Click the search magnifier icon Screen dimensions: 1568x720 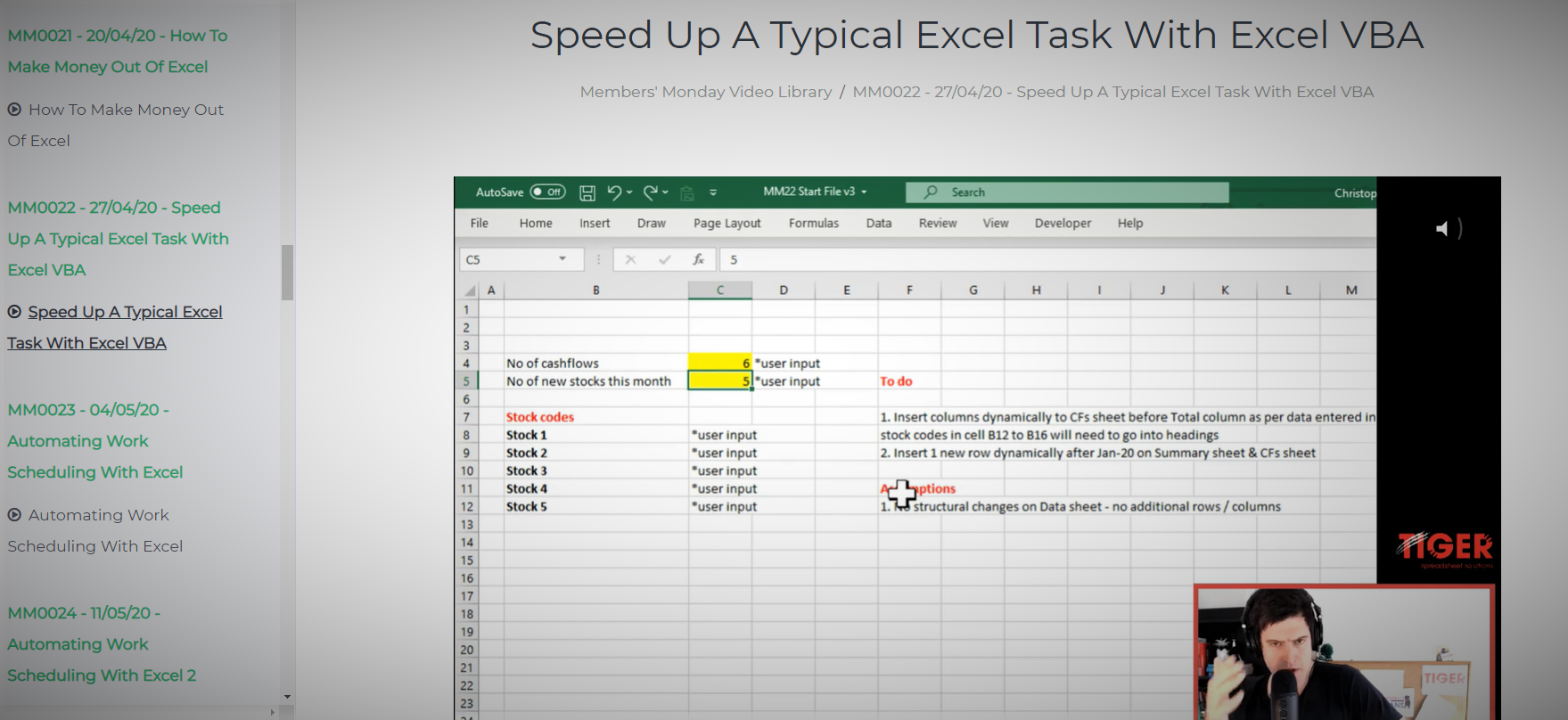pyautogui.click(x=931, y=192)
